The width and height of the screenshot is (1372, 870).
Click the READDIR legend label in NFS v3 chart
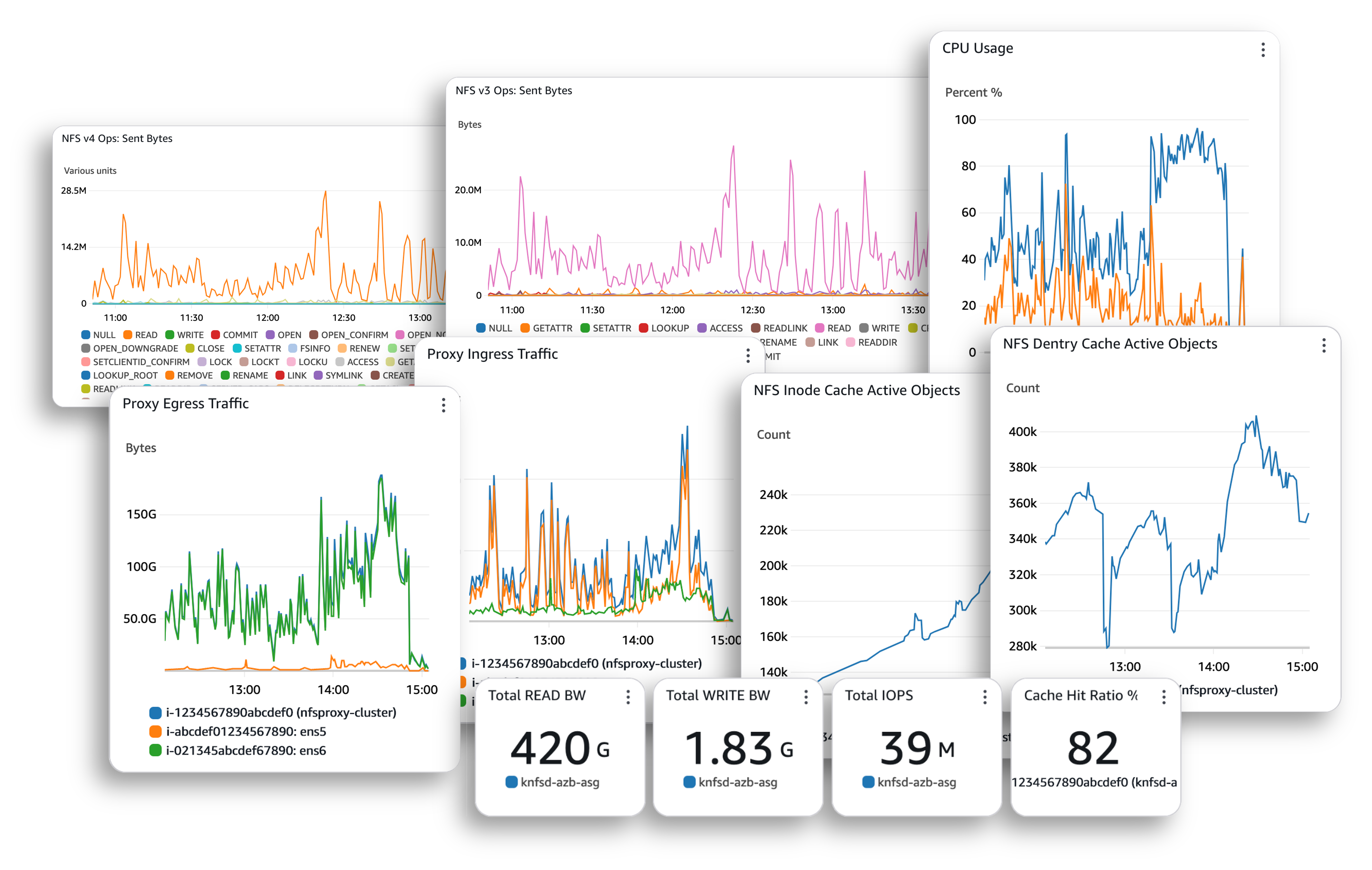[x=877, y=343]
